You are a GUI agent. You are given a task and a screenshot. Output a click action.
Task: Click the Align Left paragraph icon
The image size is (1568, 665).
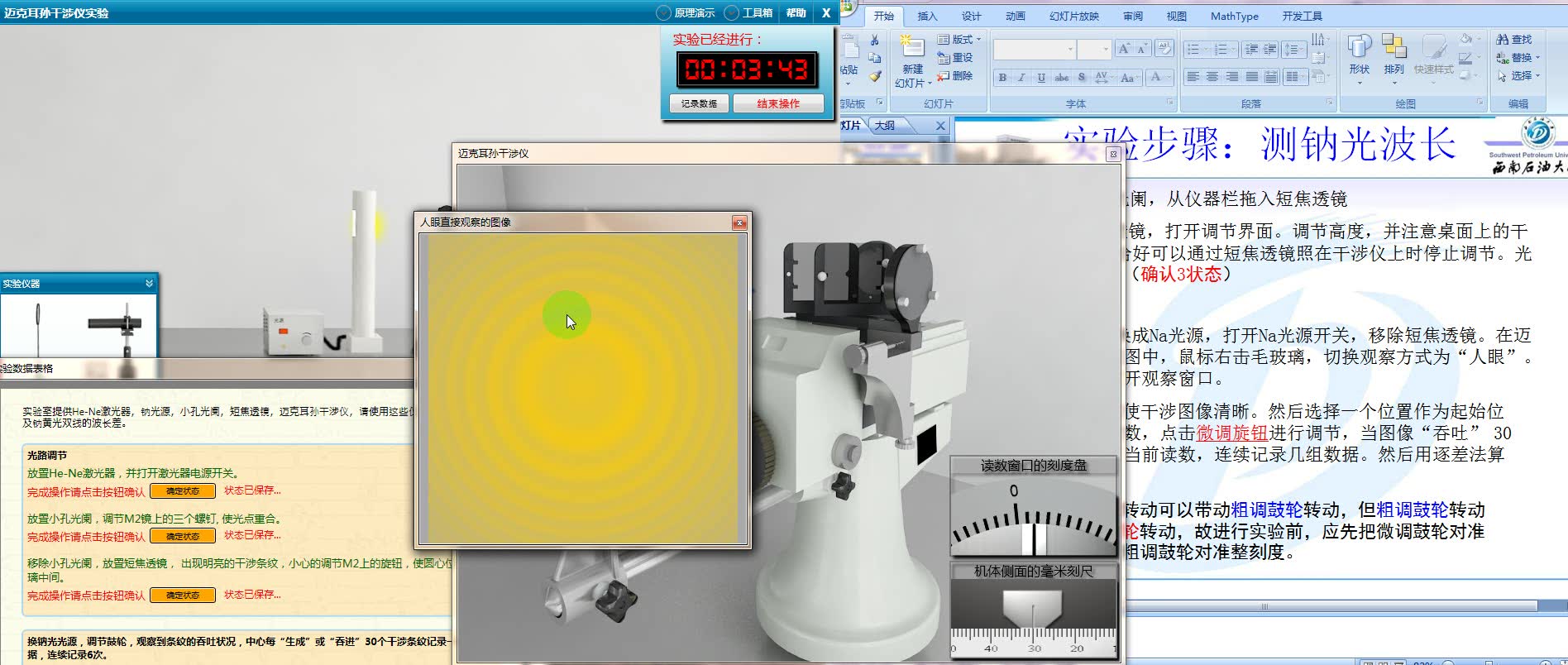[1193, 77]
